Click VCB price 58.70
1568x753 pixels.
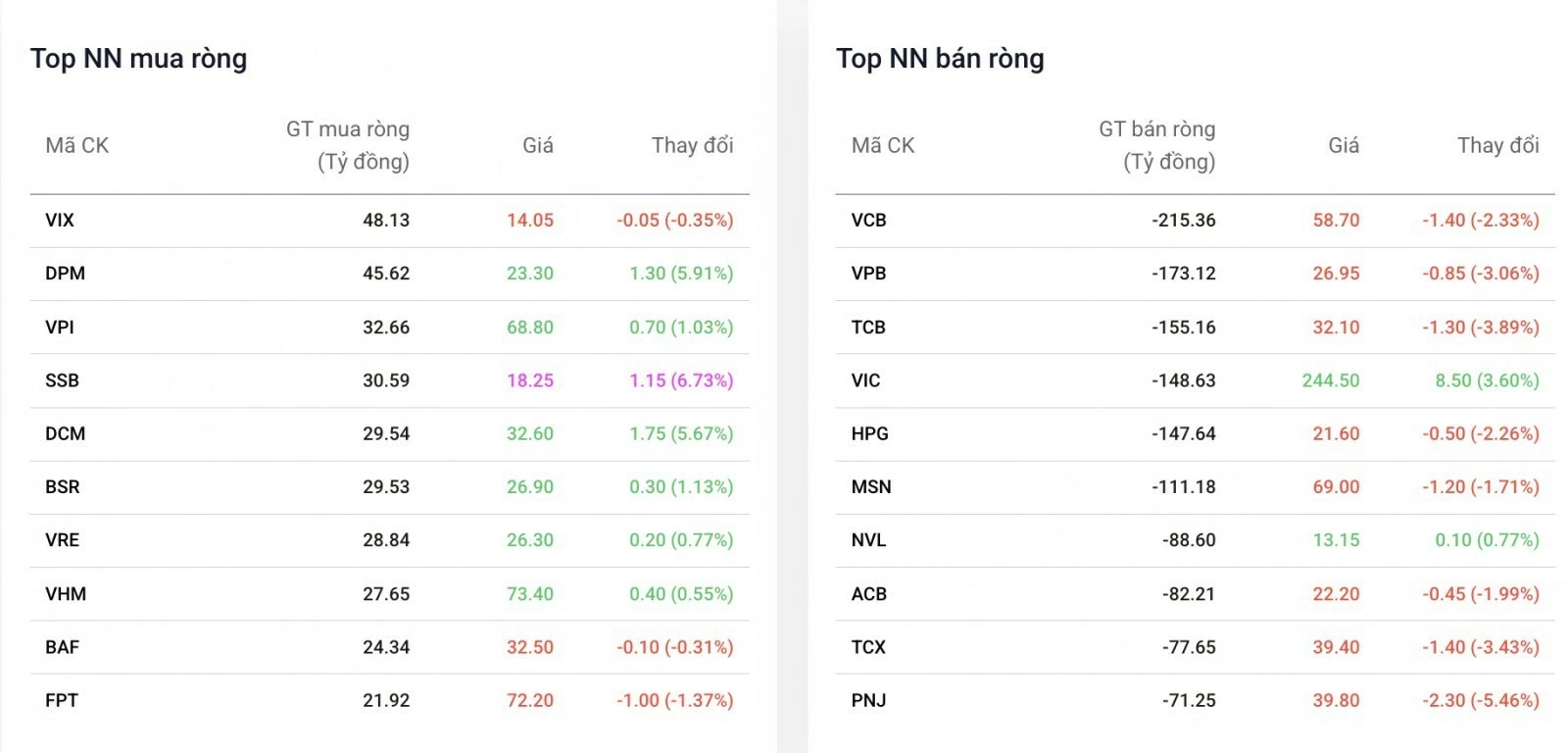(1337, 221)
